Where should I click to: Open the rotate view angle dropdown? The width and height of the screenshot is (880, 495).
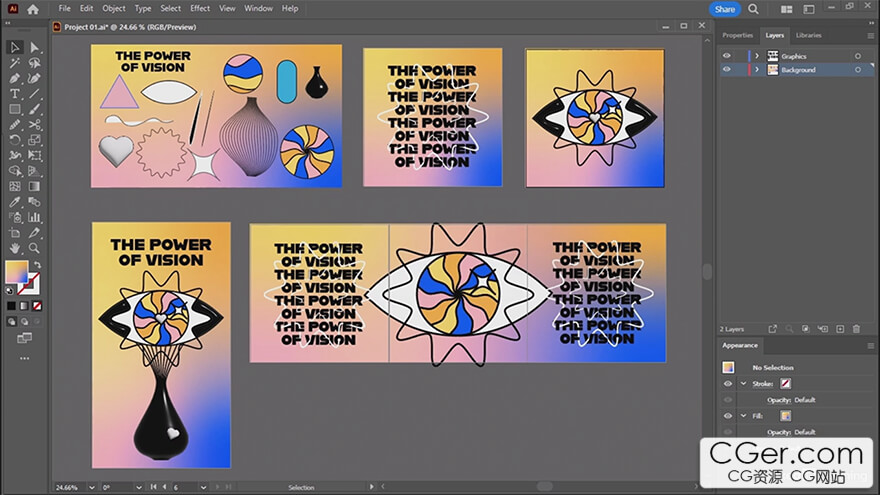[139, 488]
